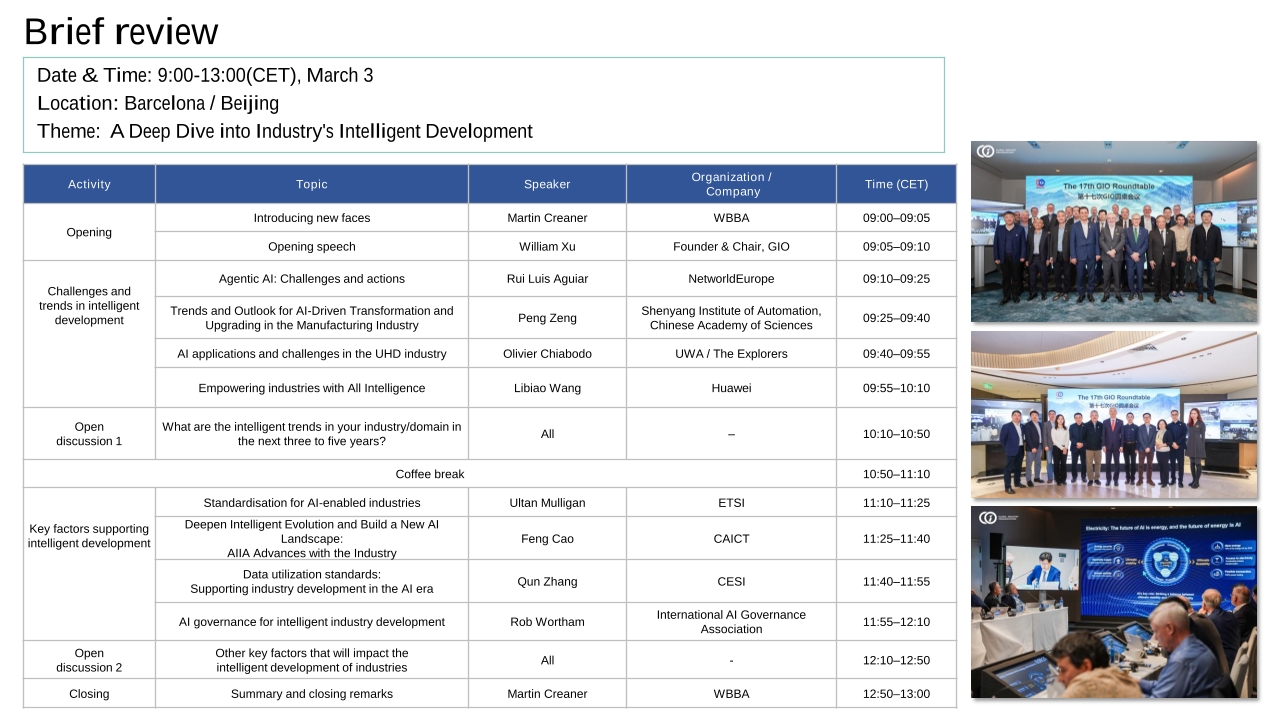Select "Empowering industries with All Intelligence" topic

tap(312, 388)
